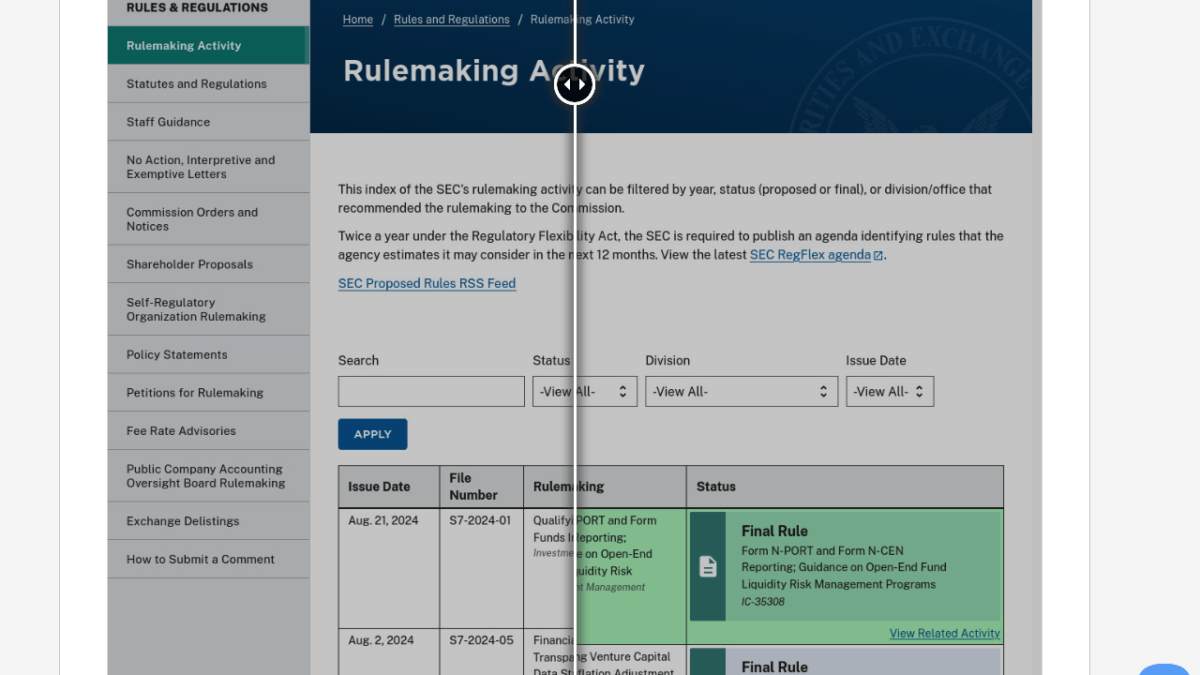Open Shareholder Proposals in the sidebar
The width and height of the screenshot is (1200, 675).
[x=189, y=265]
